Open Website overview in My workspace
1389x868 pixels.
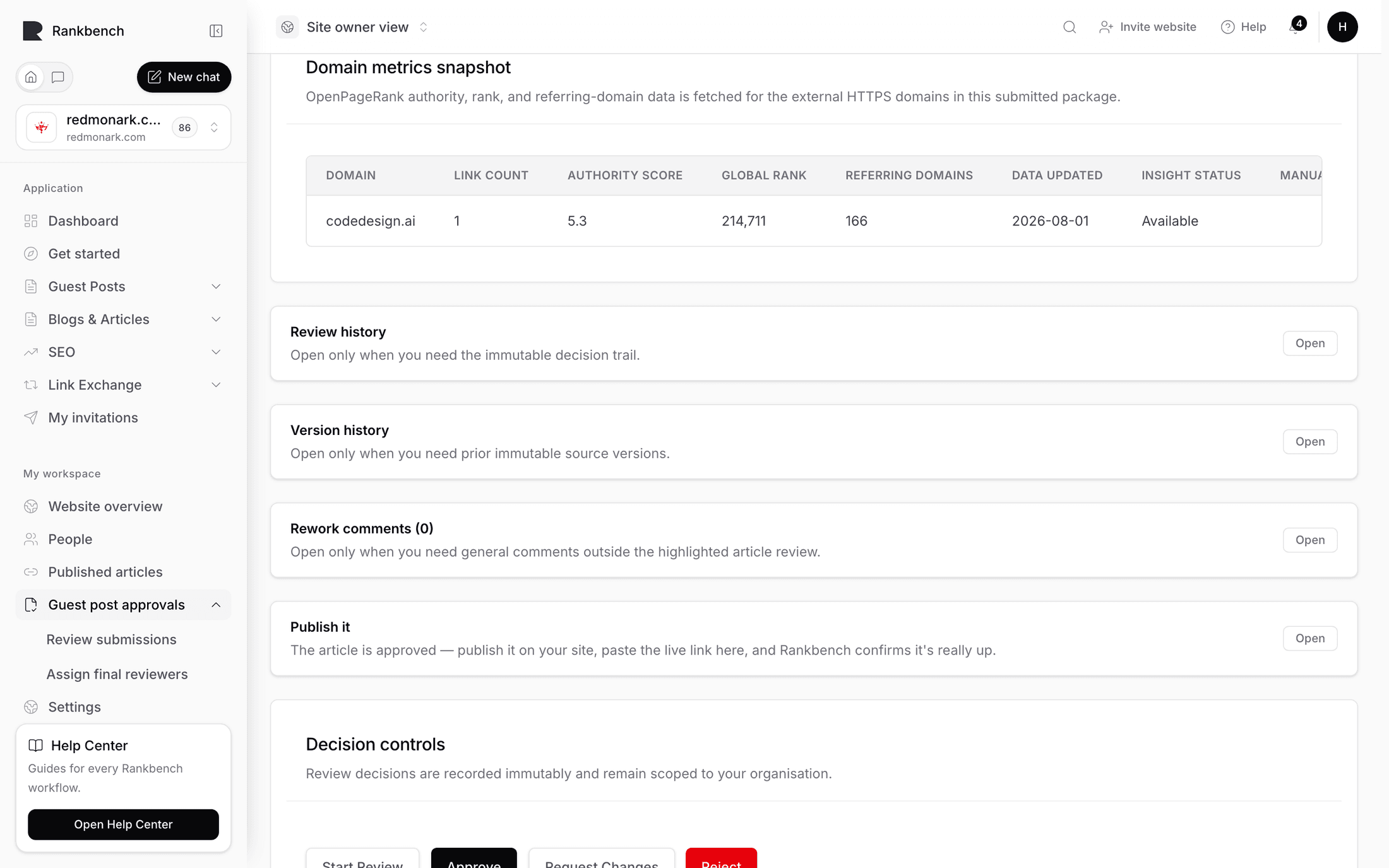(x=105, y=506)
